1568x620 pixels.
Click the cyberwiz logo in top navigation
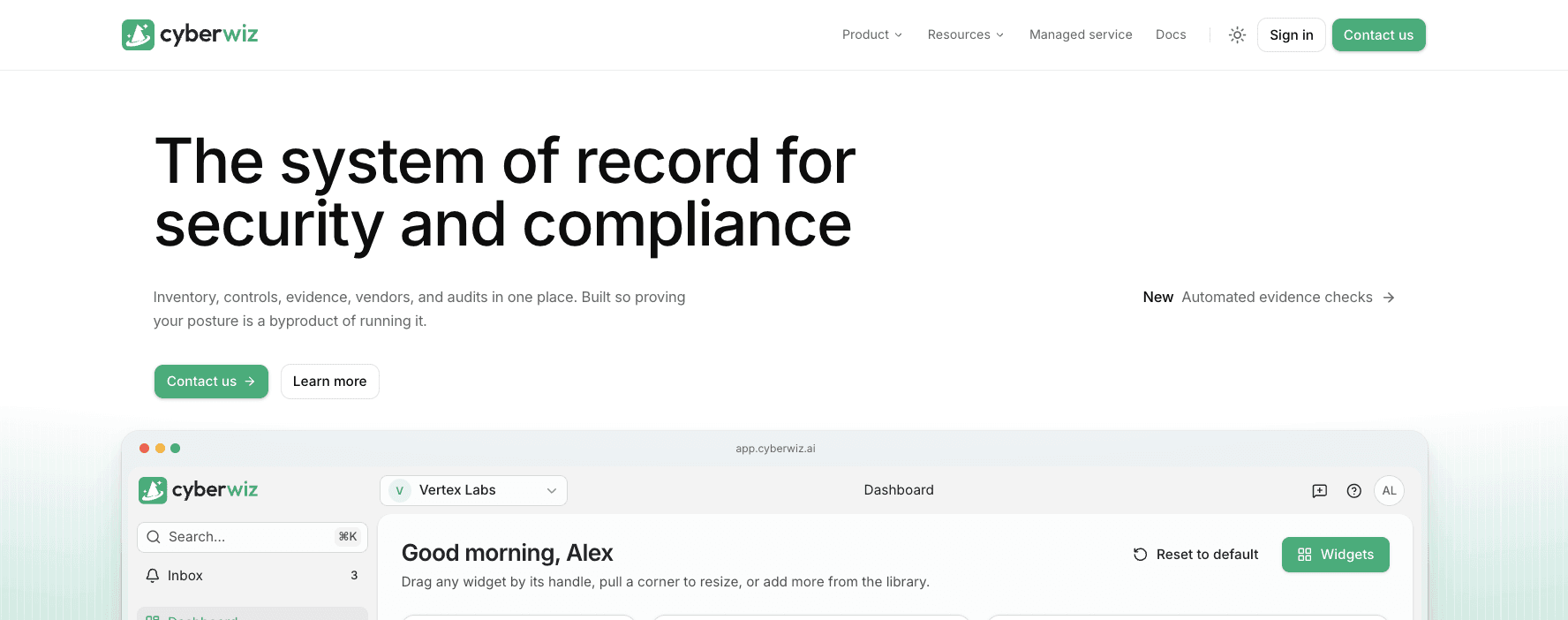pos(190,34)
